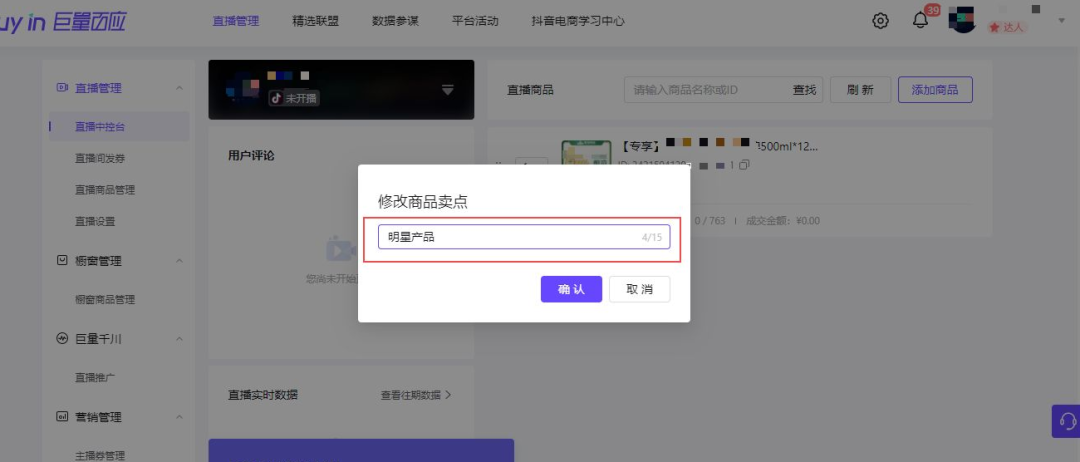Expand the account dropdown arrow at top right
The height and width of the screenshot is (462, 1080).
[1061, 21]
